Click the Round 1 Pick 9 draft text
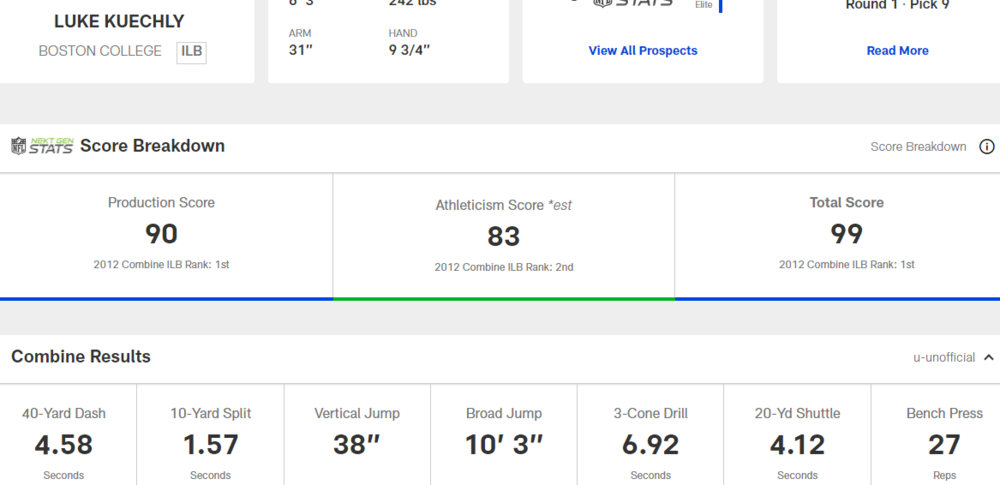The image size is (1000, 485). [897, 5]
